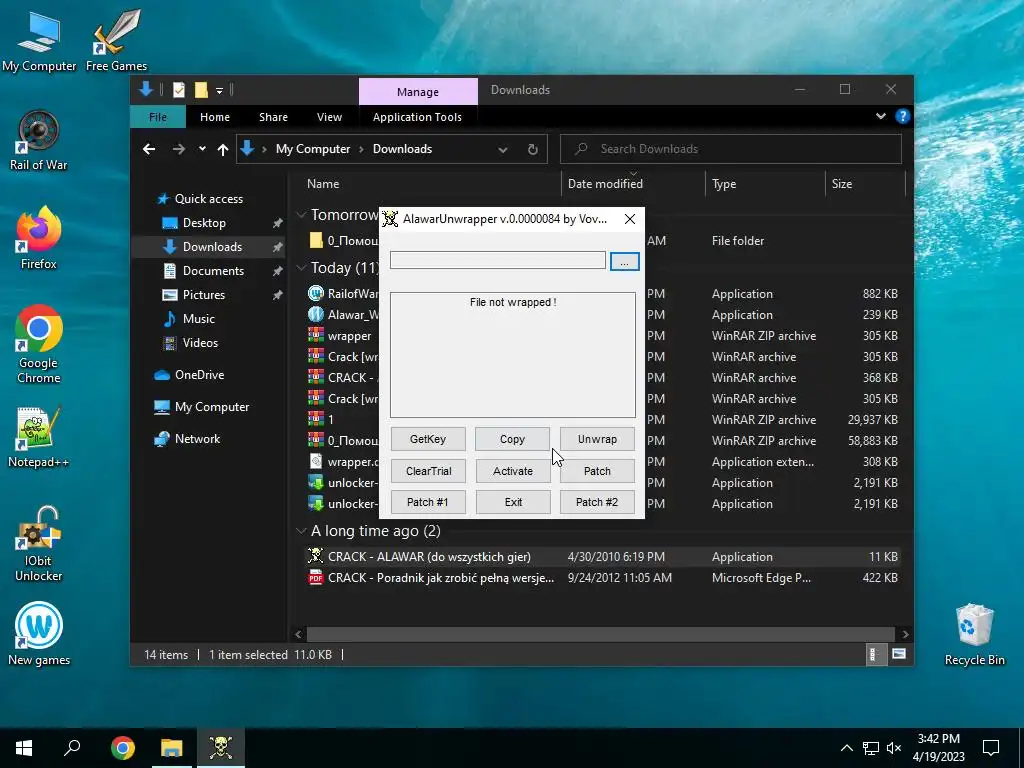Screen dimensions: 1024x768
Task: Select OneDrive in navigation pane
Action: point(199,375)
